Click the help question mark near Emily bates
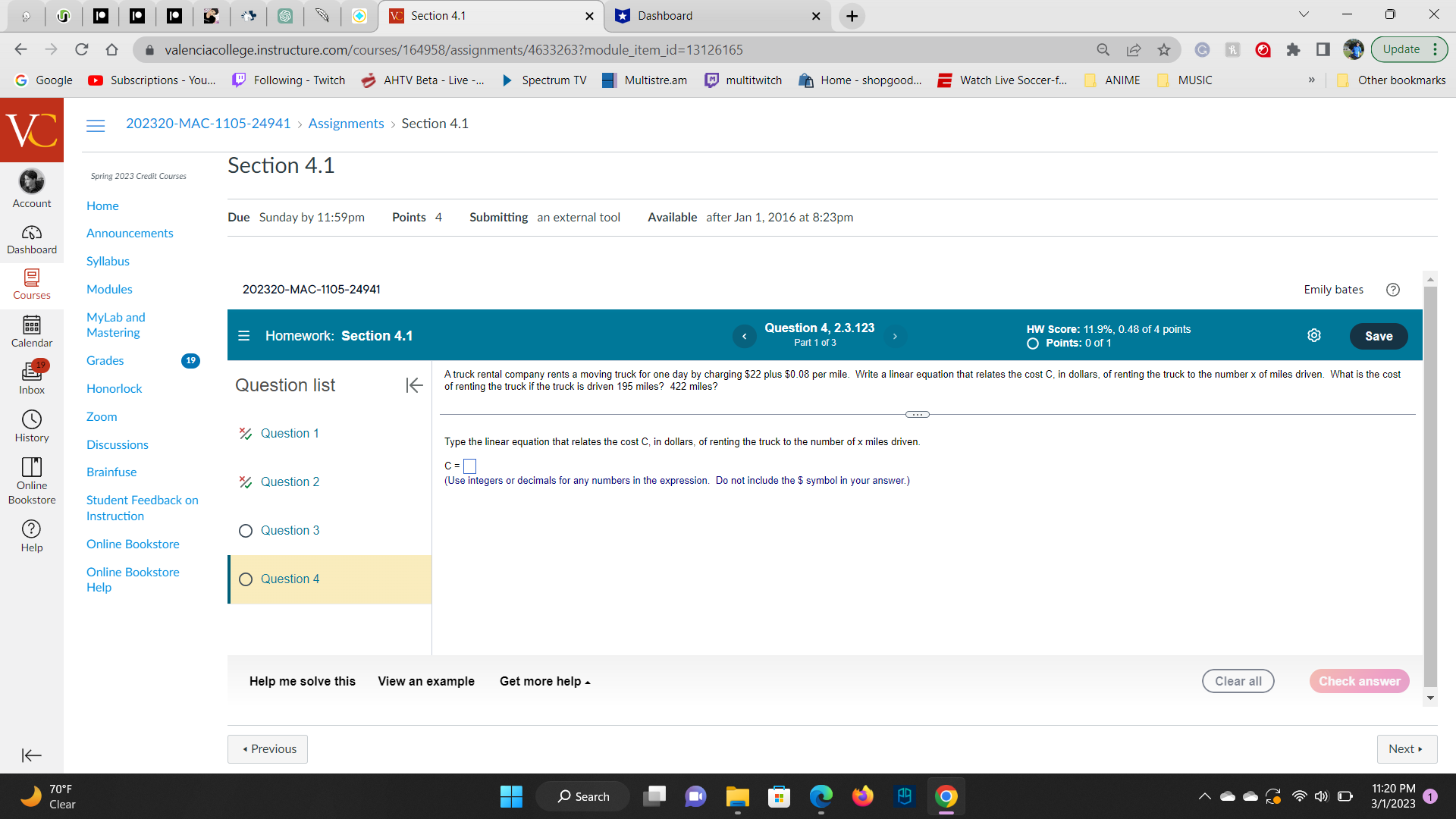Image resolution: width=1456 pixels, height=819 pixels. [1393, 290]
